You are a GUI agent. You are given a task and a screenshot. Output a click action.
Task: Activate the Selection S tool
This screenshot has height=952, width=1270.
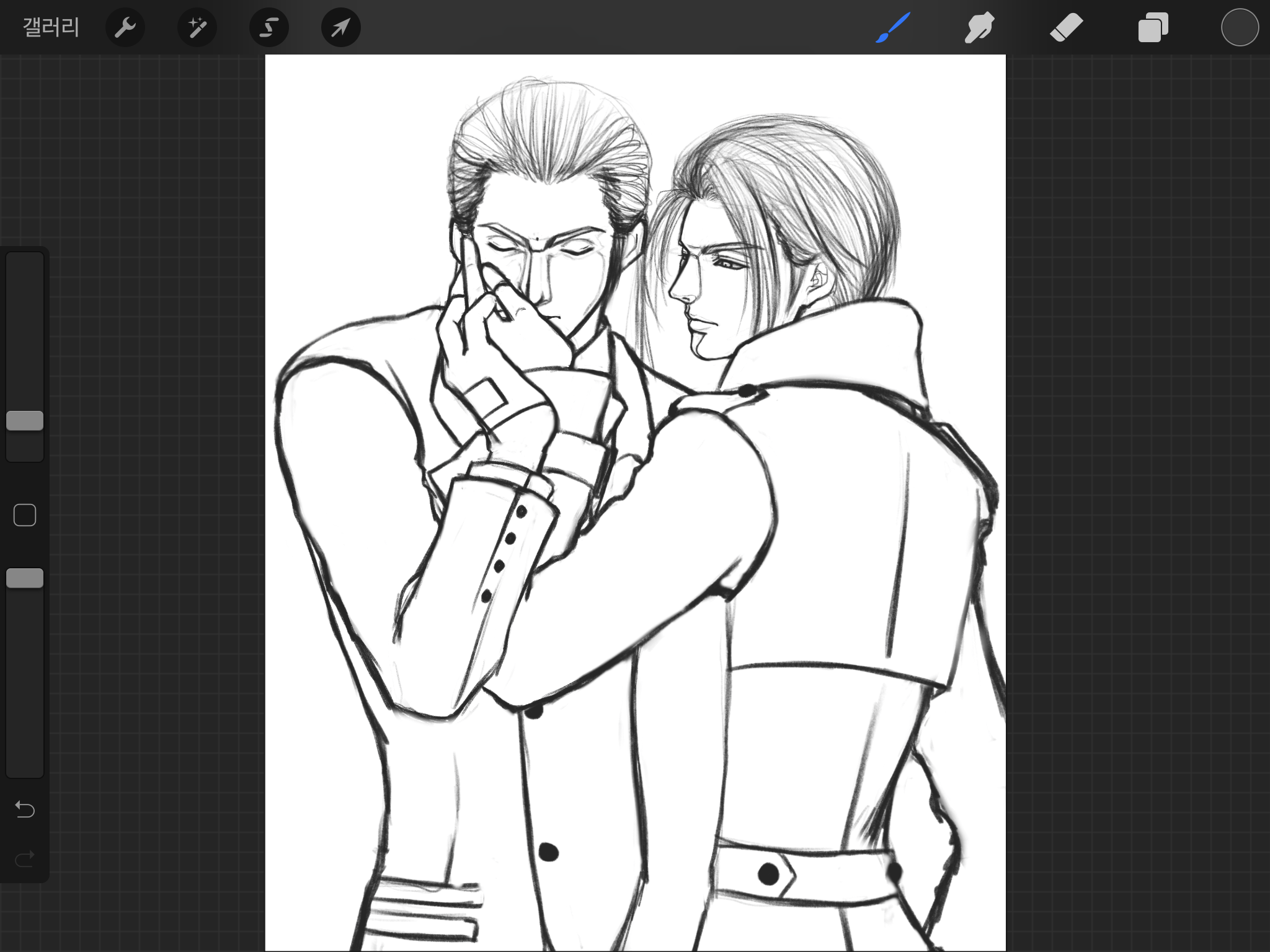269,27
